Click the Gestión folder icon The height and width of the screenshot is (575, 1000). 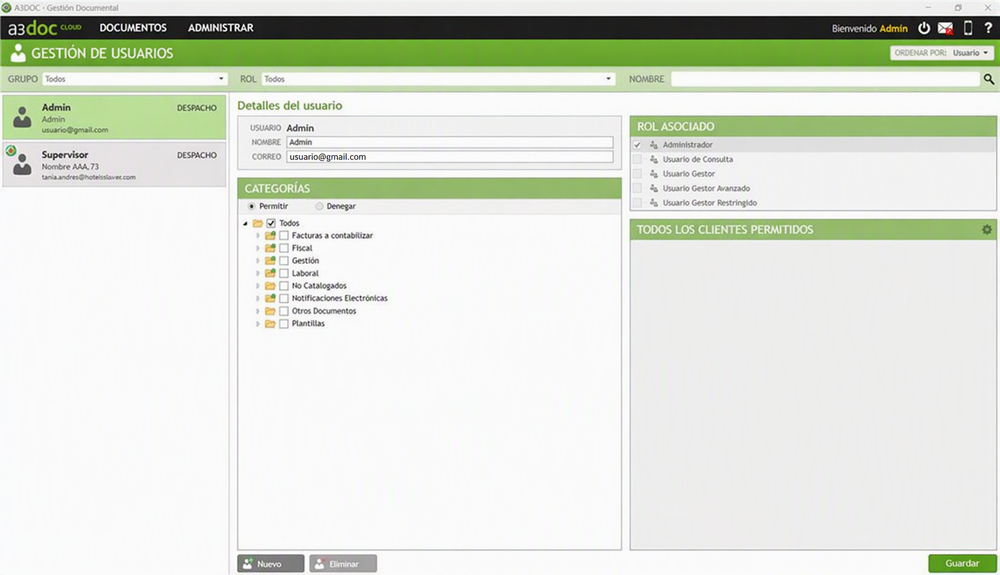coord(270,261)
